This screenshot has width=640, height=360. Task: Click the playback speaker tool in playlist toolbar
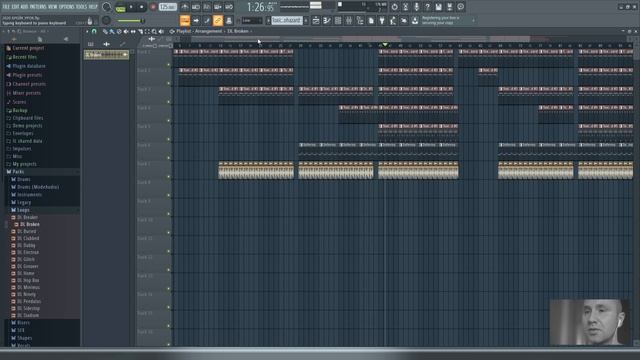click(161, 31)
